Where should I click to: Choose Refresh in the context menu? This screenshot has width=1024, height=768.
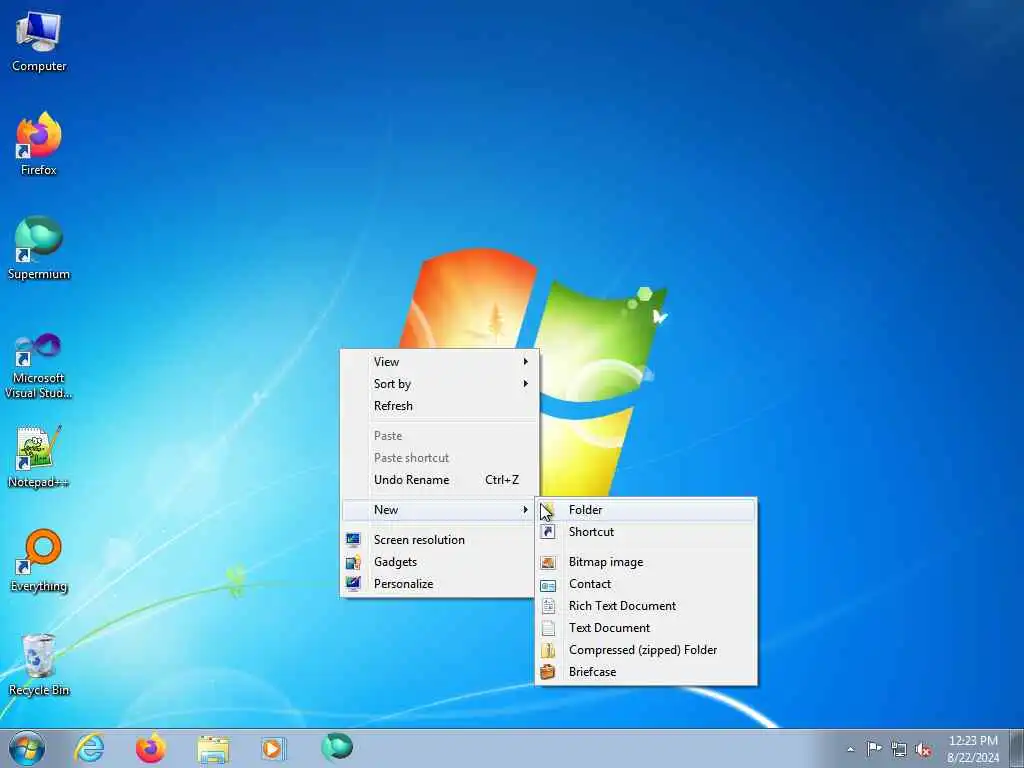[440, 406]
